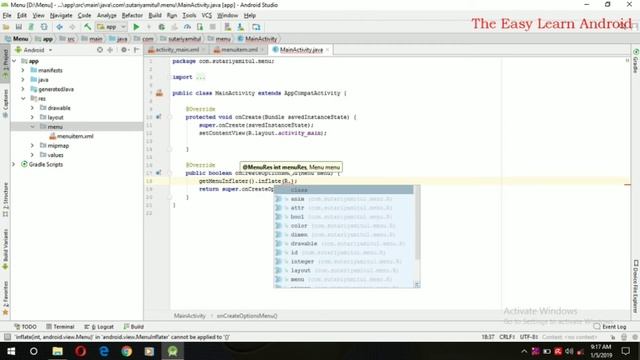Open the Android project view dropdown
The width and height of the screenshot is (640, 360).
[x=34, y=50]
